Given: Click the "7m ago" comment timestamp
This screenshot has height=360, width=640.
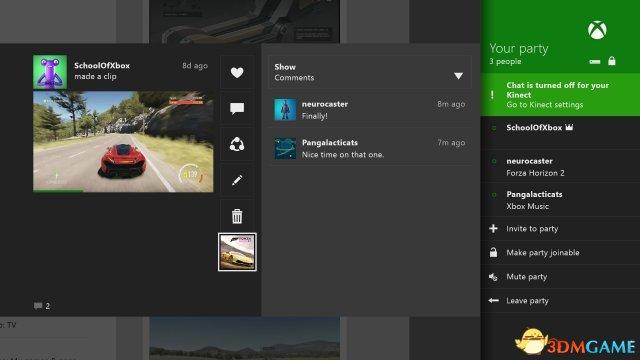Looking at the screenshot, I should coord(451,142).
